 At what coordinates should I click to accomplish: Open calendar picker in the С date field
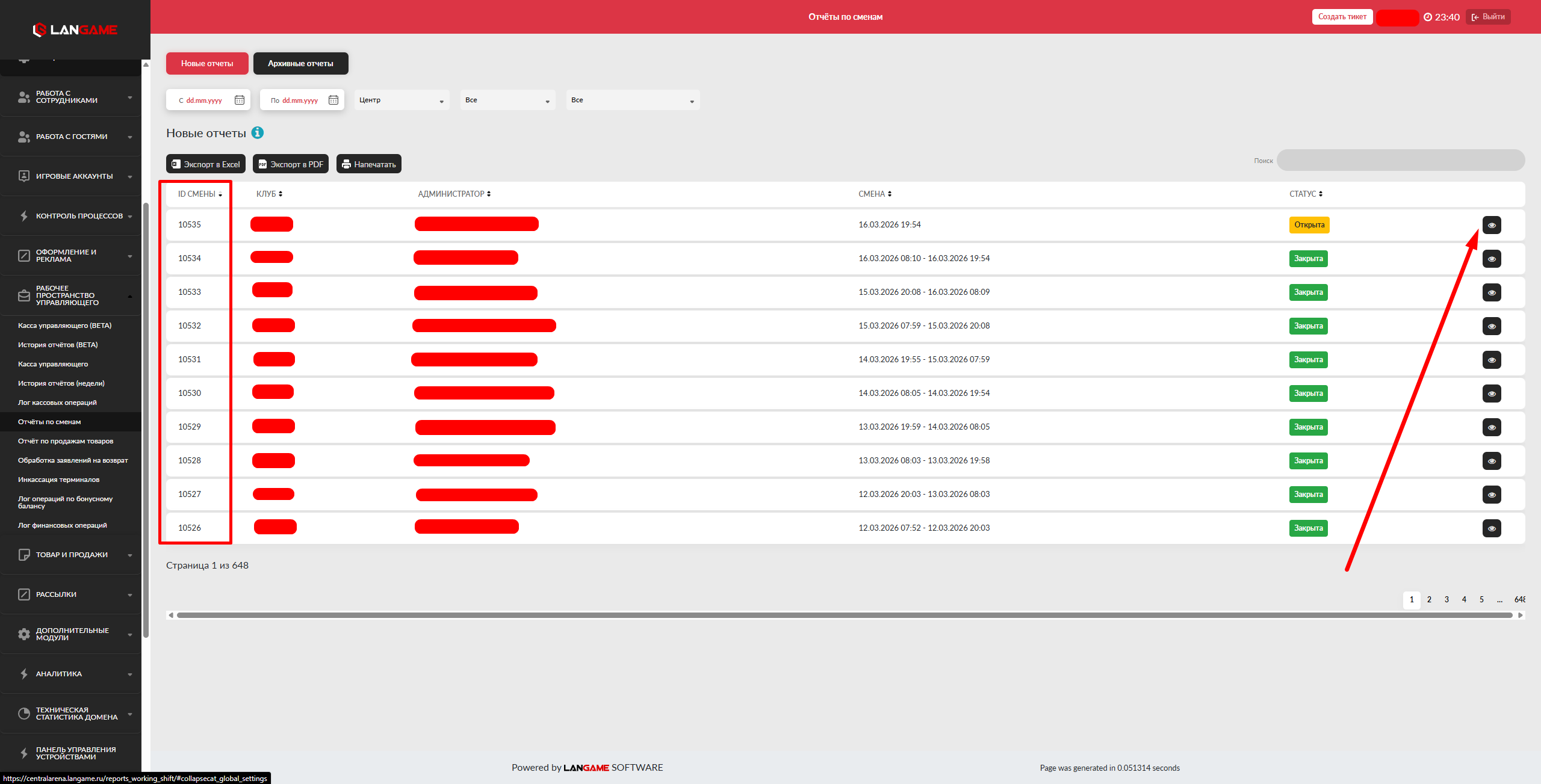[240, 100]
